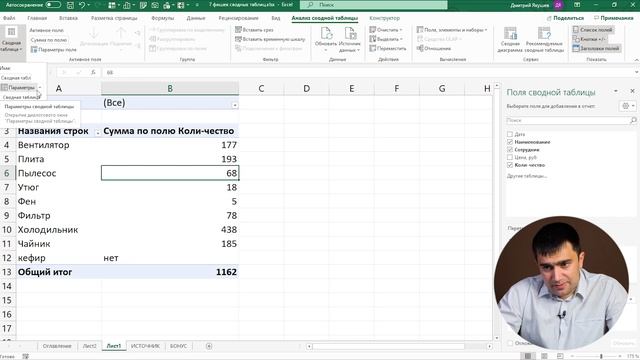Click the vertical scrollbar down arrow
This screenshot has width=640, height=360.
coord(497,338)
